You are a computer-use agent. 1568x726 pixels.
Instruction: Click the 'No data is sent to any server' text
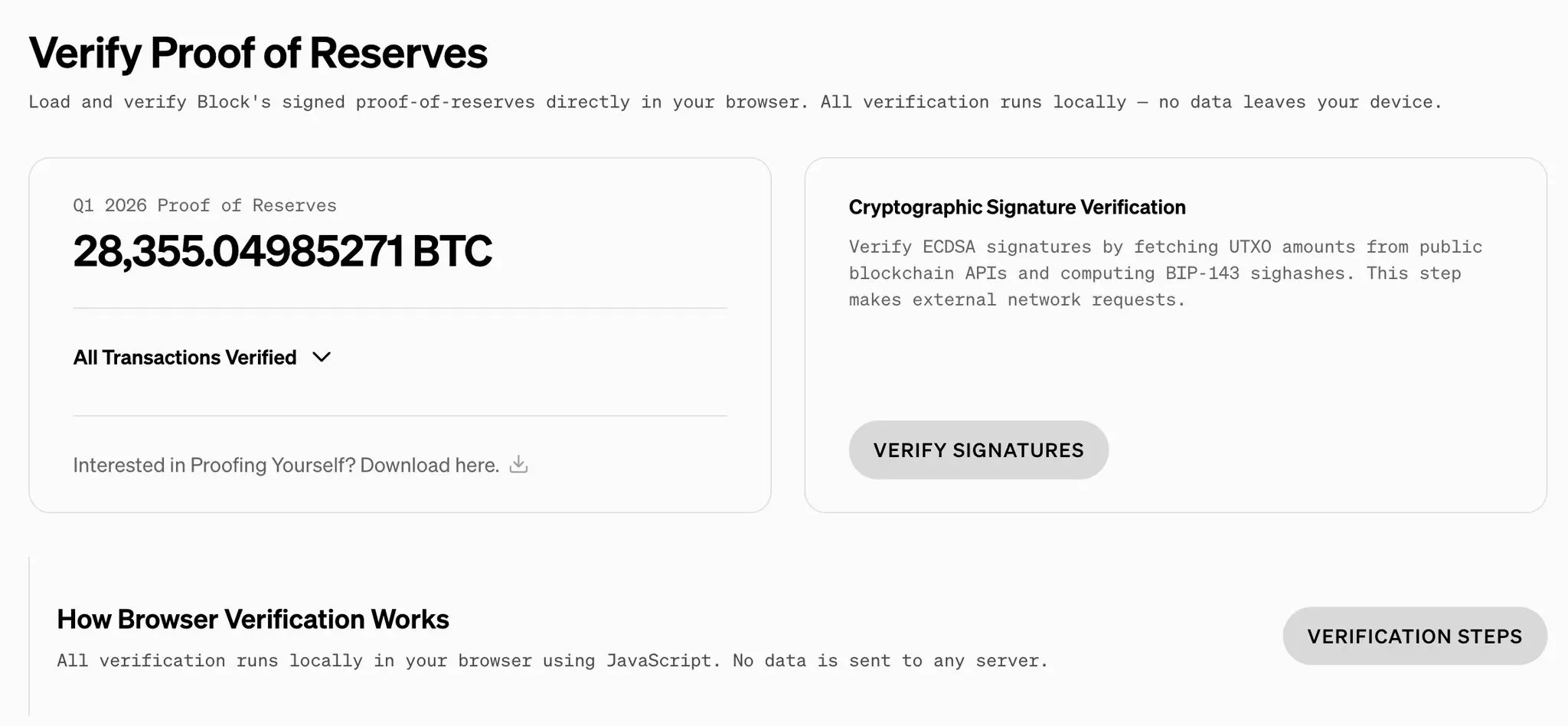[890, 660]
